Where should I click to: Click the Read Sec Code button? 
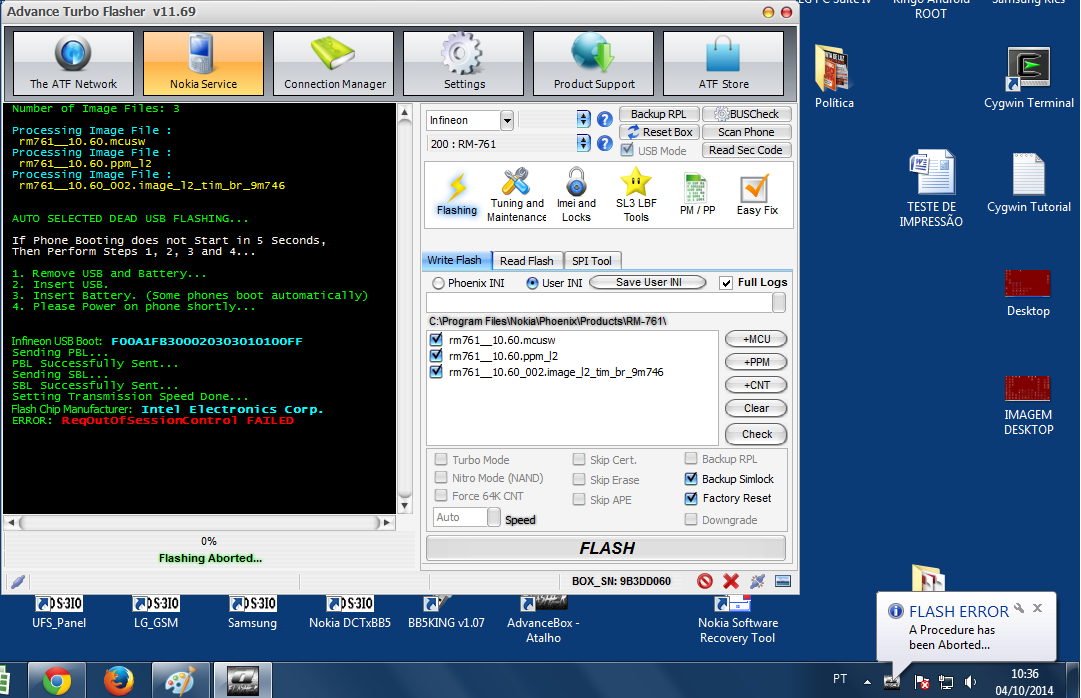pos(746,150)
